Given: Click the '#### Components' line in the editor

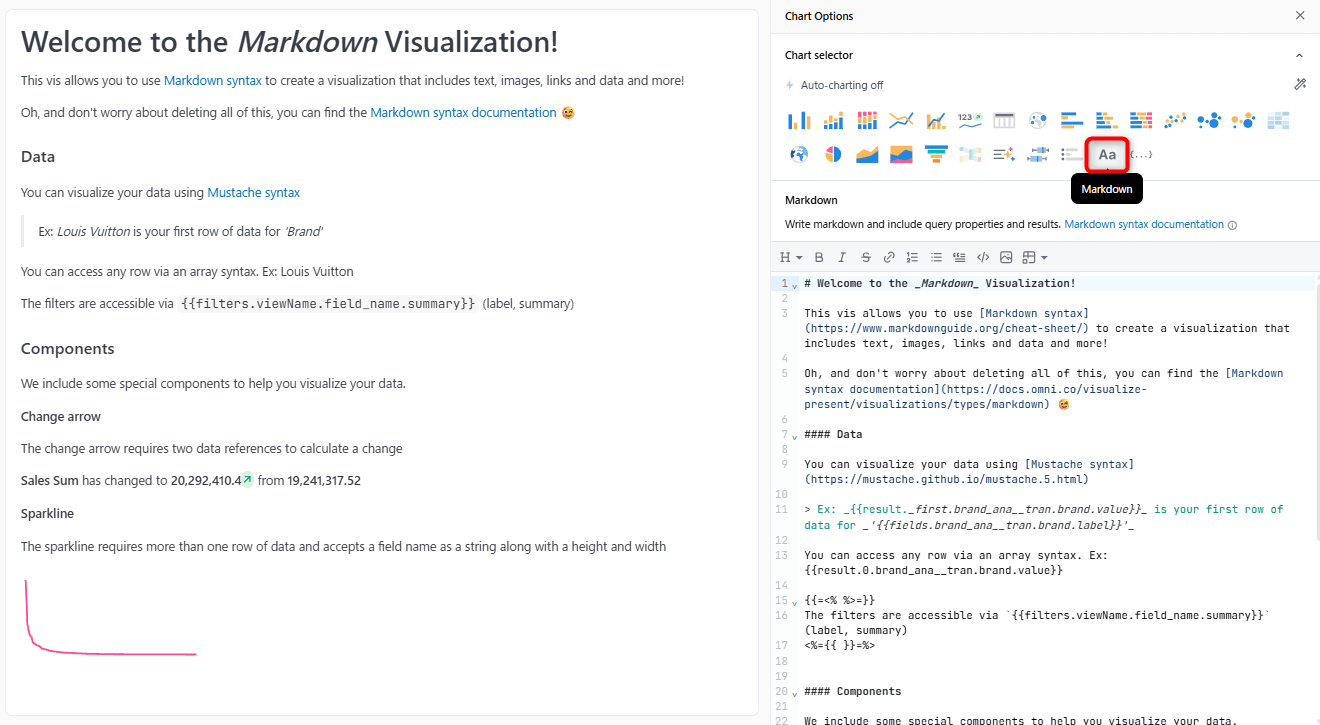Looking at the screenshot, I should coord(853,692).
